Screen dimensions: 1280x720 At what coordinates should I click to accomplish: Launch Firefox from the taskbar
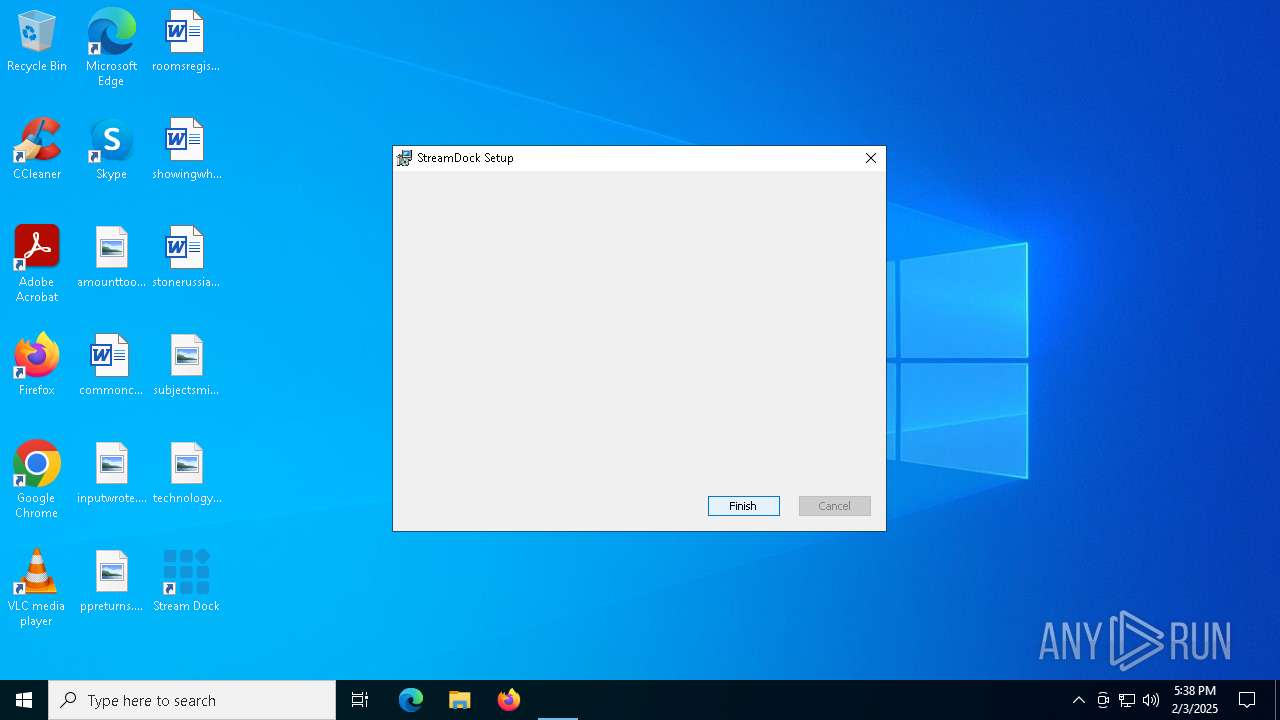pos(509,700)
